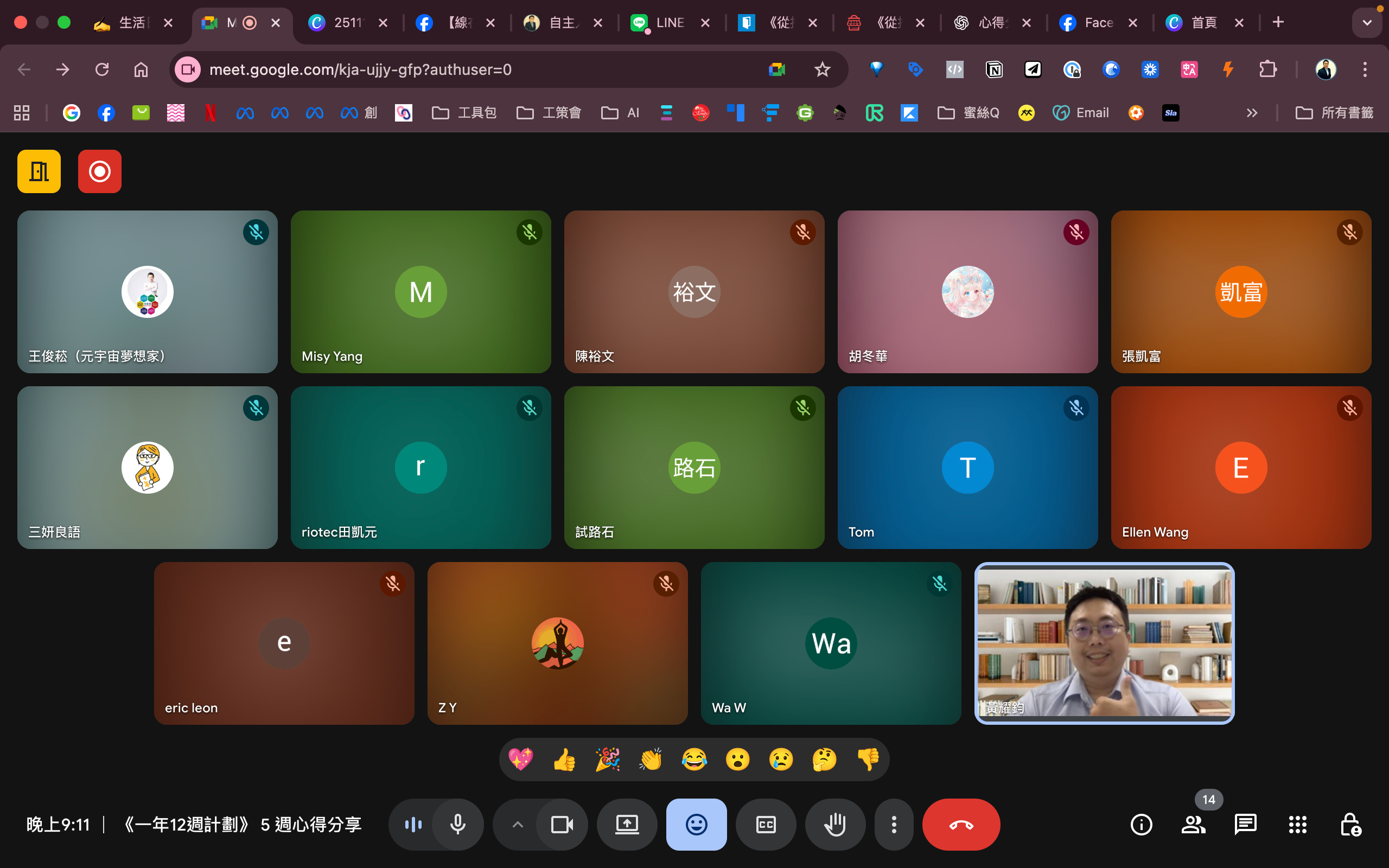Switch to the LINE browser tab
Image resolution: width=1389 pixels, height=868 pixels.
pyautogui.click(x=668, y=22)
